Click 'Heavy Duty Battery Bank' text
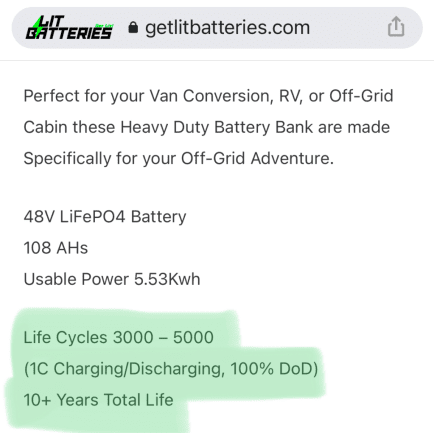 point(217,127)
